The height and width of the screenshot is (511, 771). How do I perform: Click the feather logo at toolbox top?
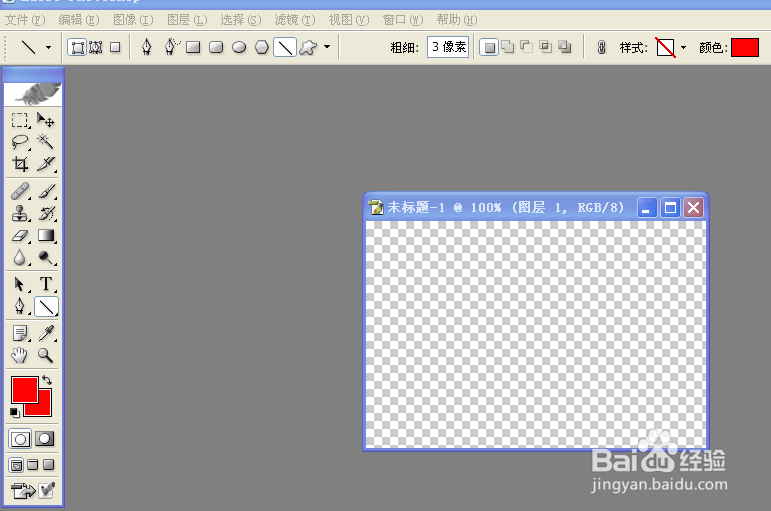33,94
